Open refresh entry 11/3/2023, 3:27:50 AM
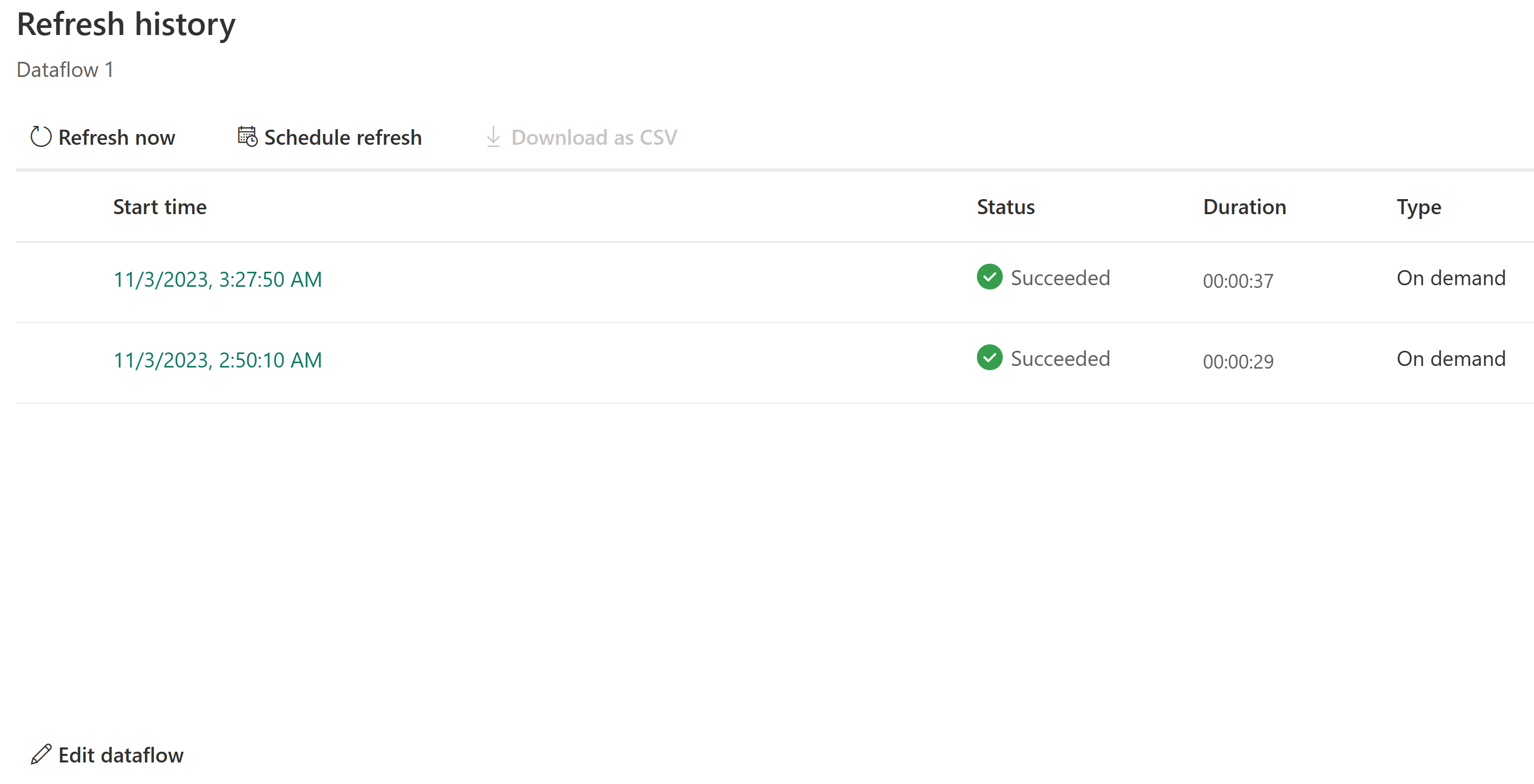Viewport: 1534px width, 784px height. click(x=217, y=280)
